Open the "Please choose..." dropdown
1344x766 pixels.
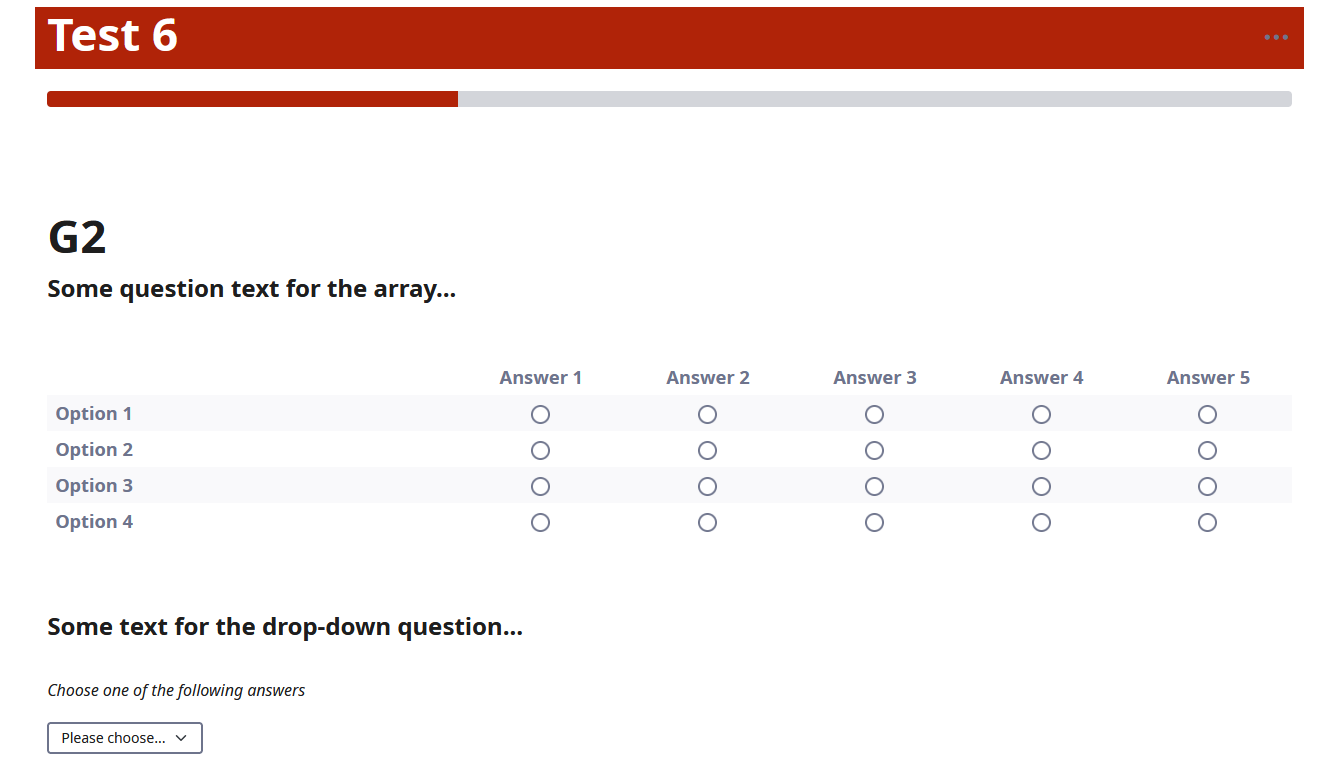click(125, 738)
